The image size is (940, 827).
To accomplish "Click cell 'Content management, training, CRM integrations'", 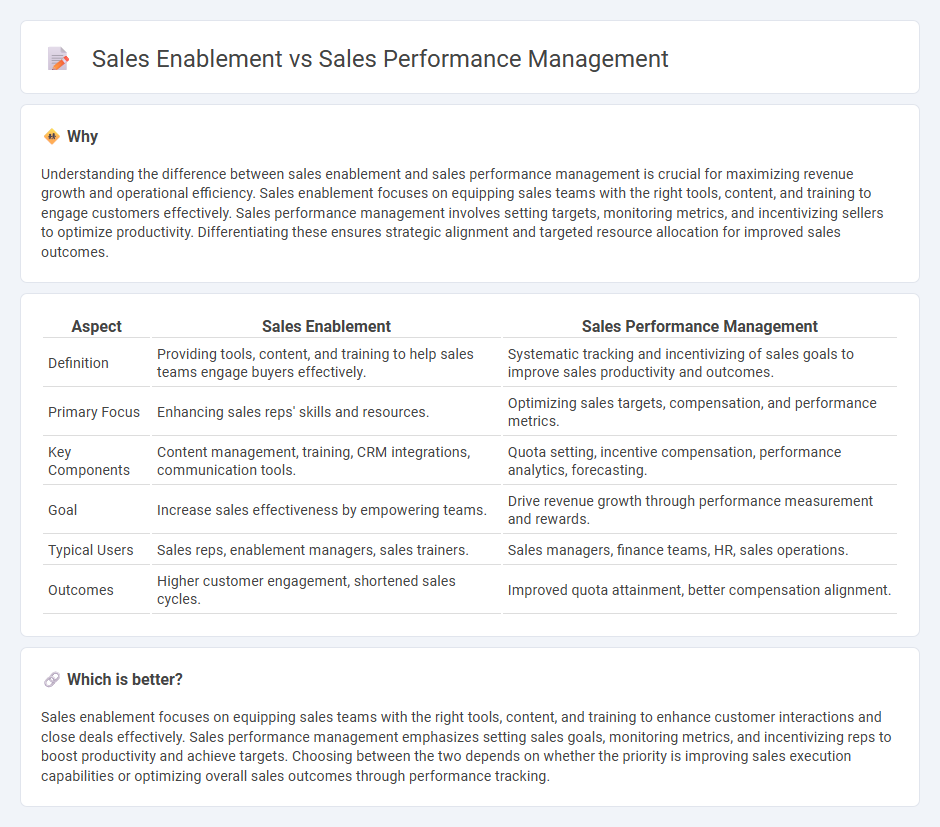I will [326, 461].
